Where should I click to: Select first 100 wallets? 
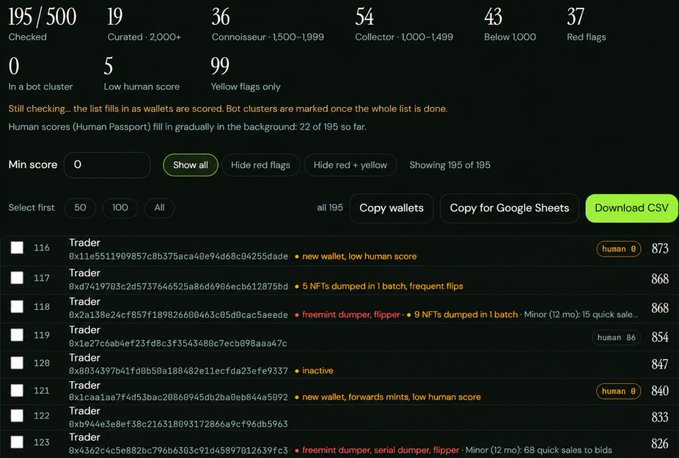tap(120, 208)
